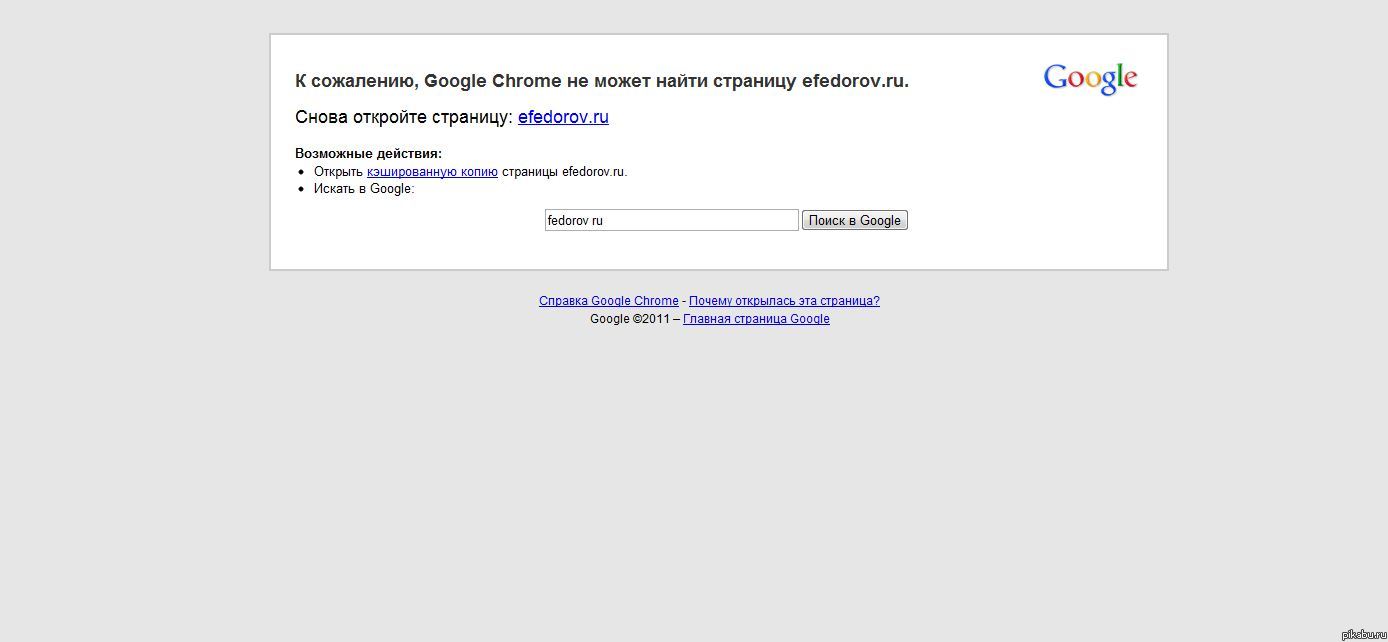This screenshot has height=642, width=1388.
Task: Follow the 'Почему открылась эта страница?' link
Action: [784, 301]
